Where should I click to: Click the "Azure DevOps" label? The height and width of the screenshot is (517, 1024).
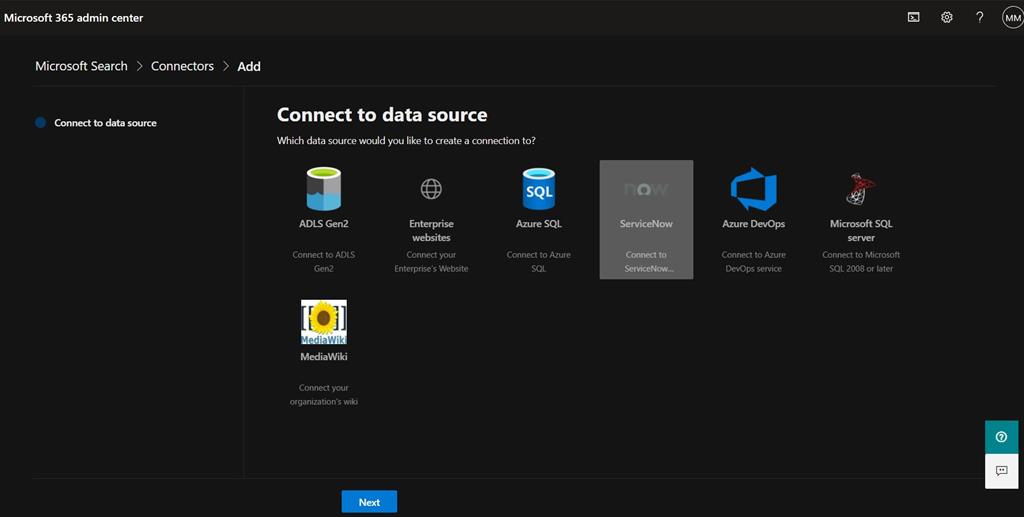tap(754, 223)
